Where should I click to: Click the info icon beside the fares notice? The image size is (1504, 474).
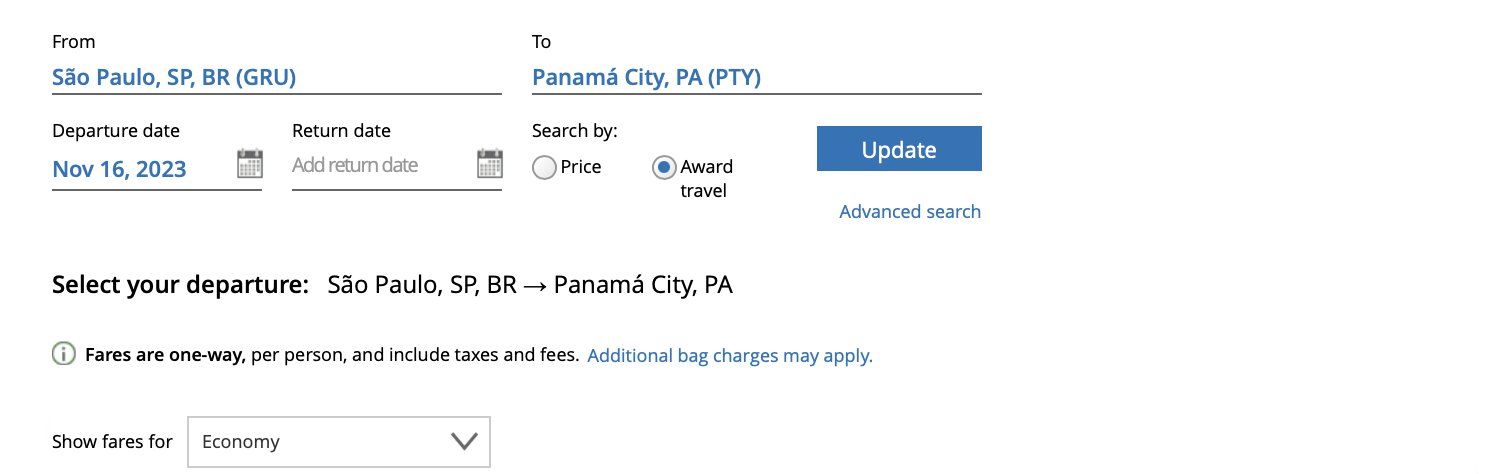(x=64, y=354)
